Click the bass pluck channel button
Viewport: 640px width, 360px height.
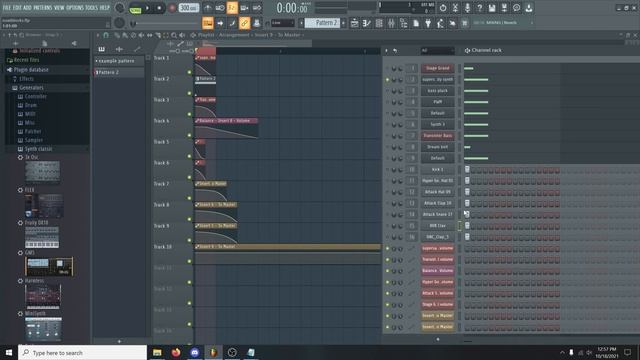point(438,91)
